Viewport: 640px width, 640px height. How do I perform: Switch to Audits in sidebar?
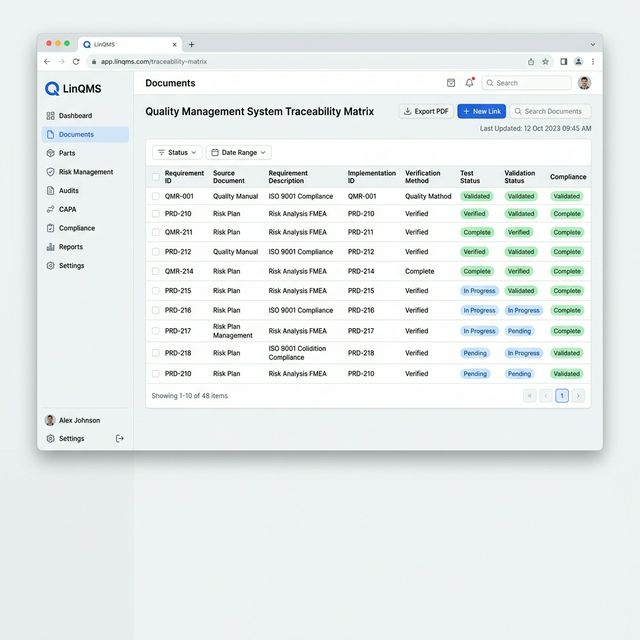[68, 190]
